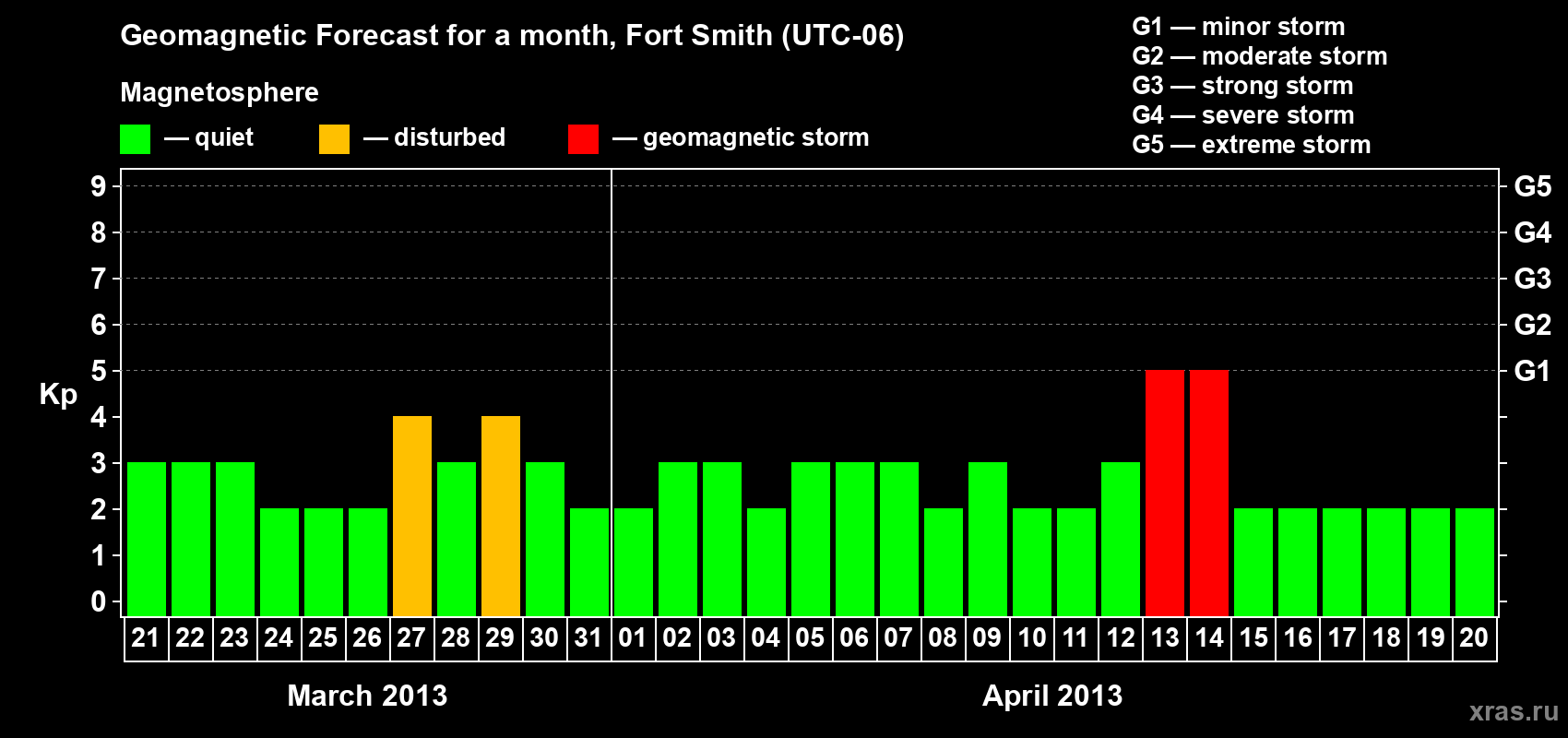This screenshot has height=738, width=1568.
Task: Click the green bar for April 05
Action: [x=811, y=540]
